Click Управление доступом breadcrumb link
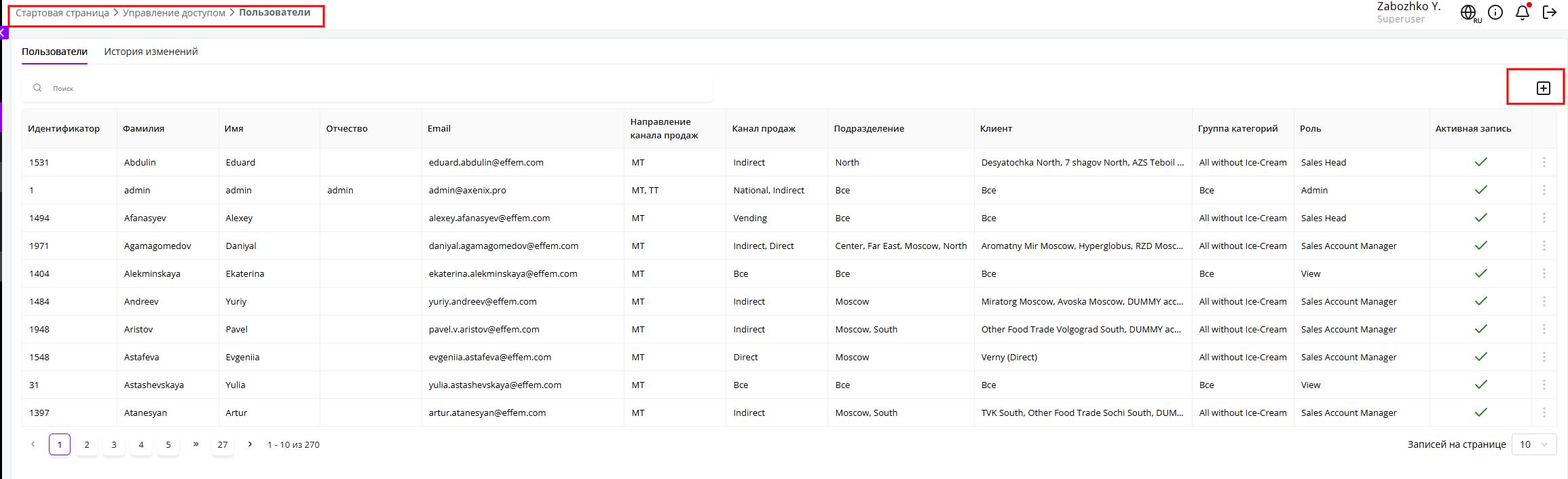The width and height of the screenshot is (1568, 479). point(174,13)
